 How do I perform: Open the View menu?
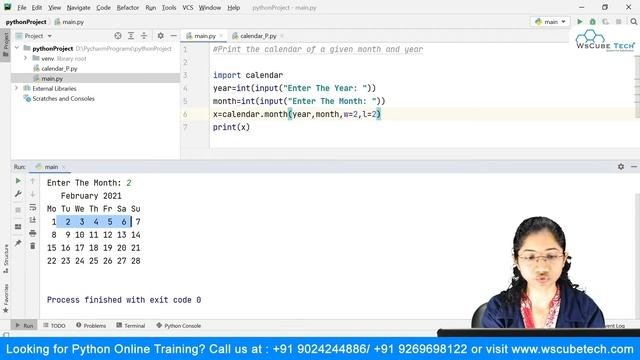pyautogui.click(x=54, y=8)
